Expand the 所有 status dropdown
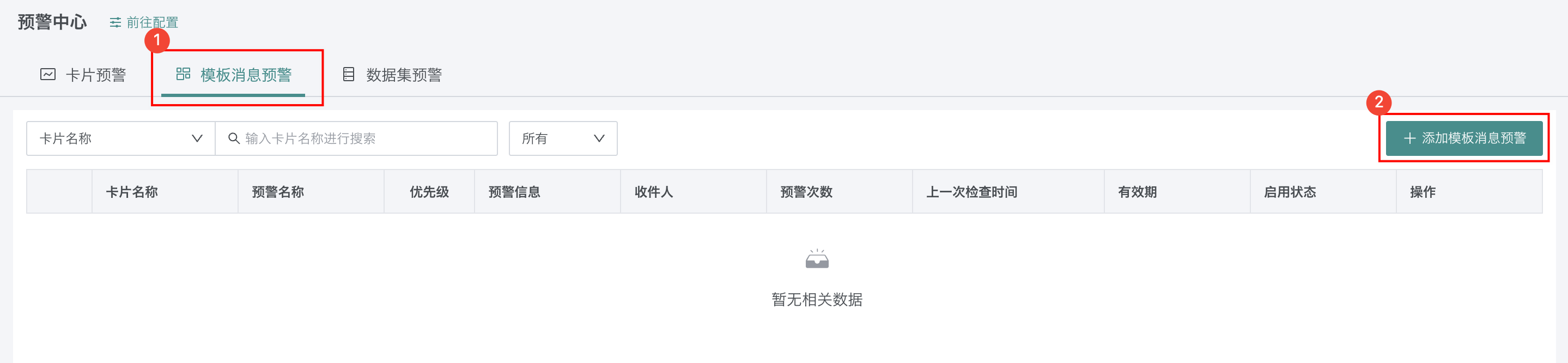The image size is (1568, 363). (x=562, y=138)
